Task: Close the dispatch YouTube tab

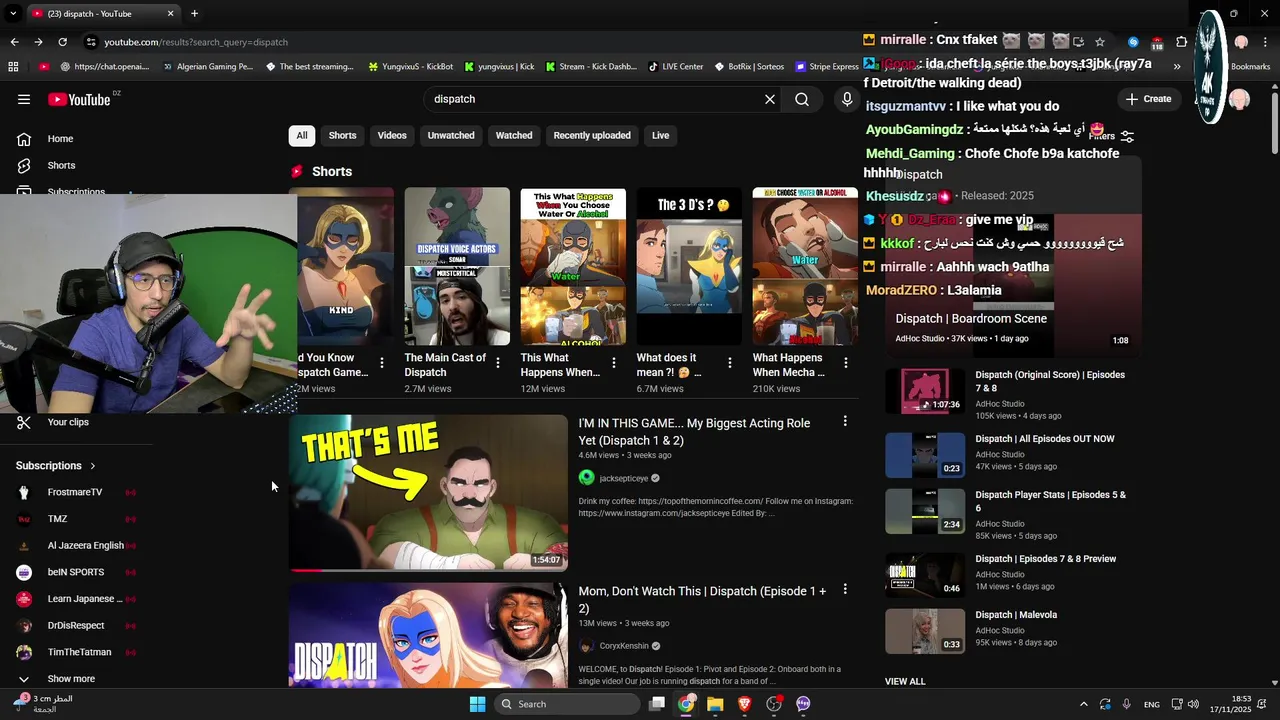Action: coord(170,14)
